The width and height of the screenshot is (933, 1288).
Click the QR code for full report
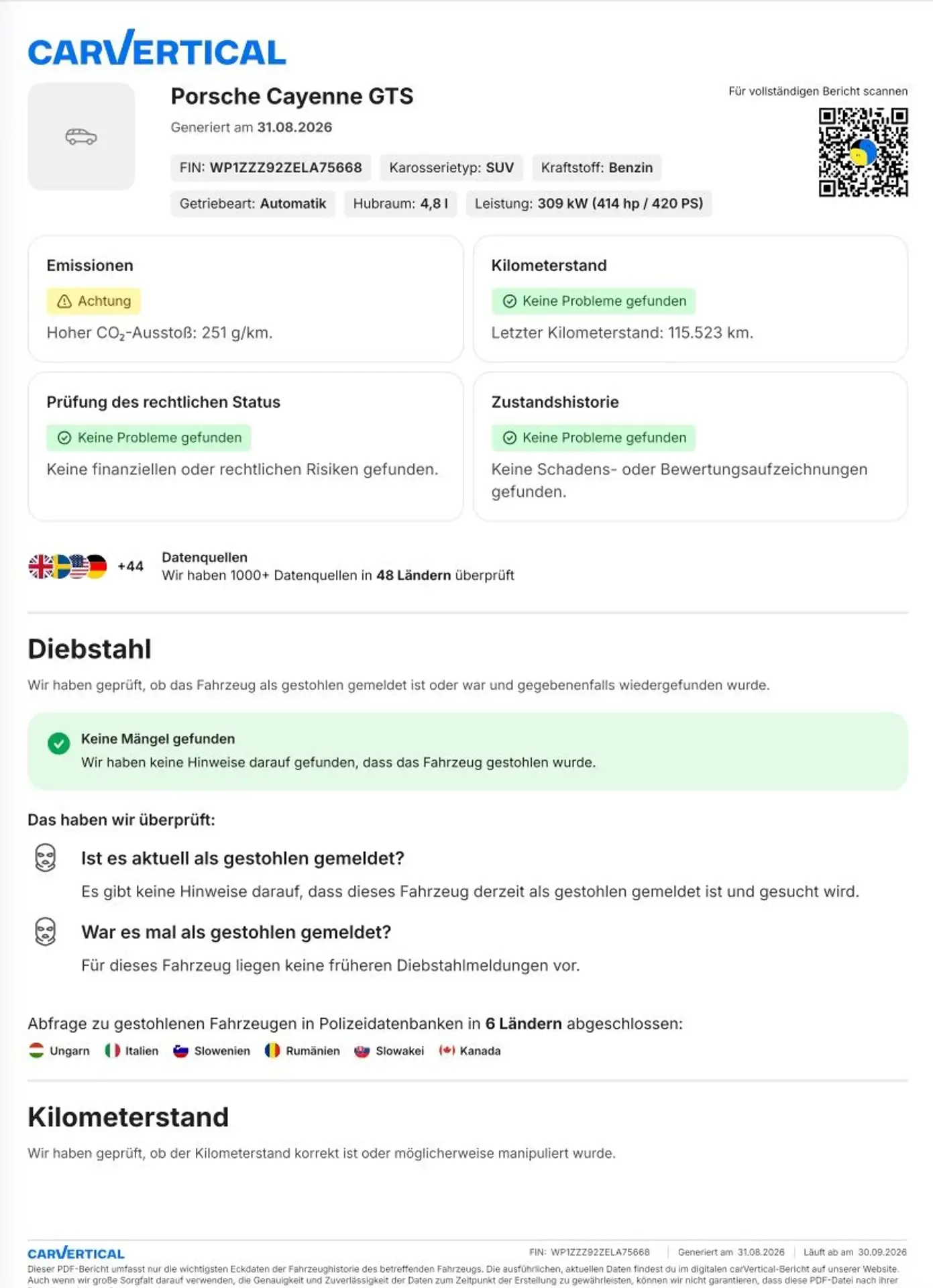863,152
